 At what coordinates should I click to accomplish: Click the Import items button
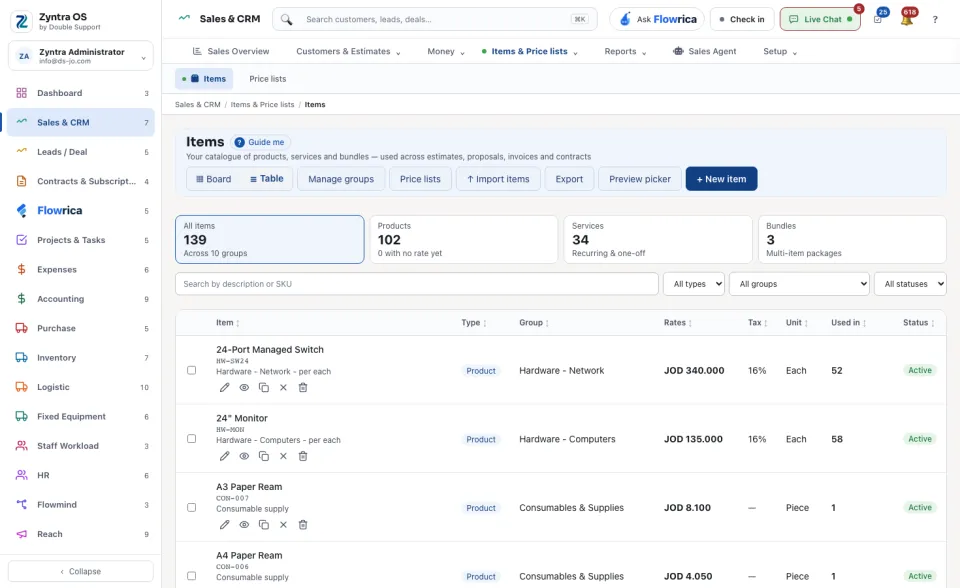(498, 179)
